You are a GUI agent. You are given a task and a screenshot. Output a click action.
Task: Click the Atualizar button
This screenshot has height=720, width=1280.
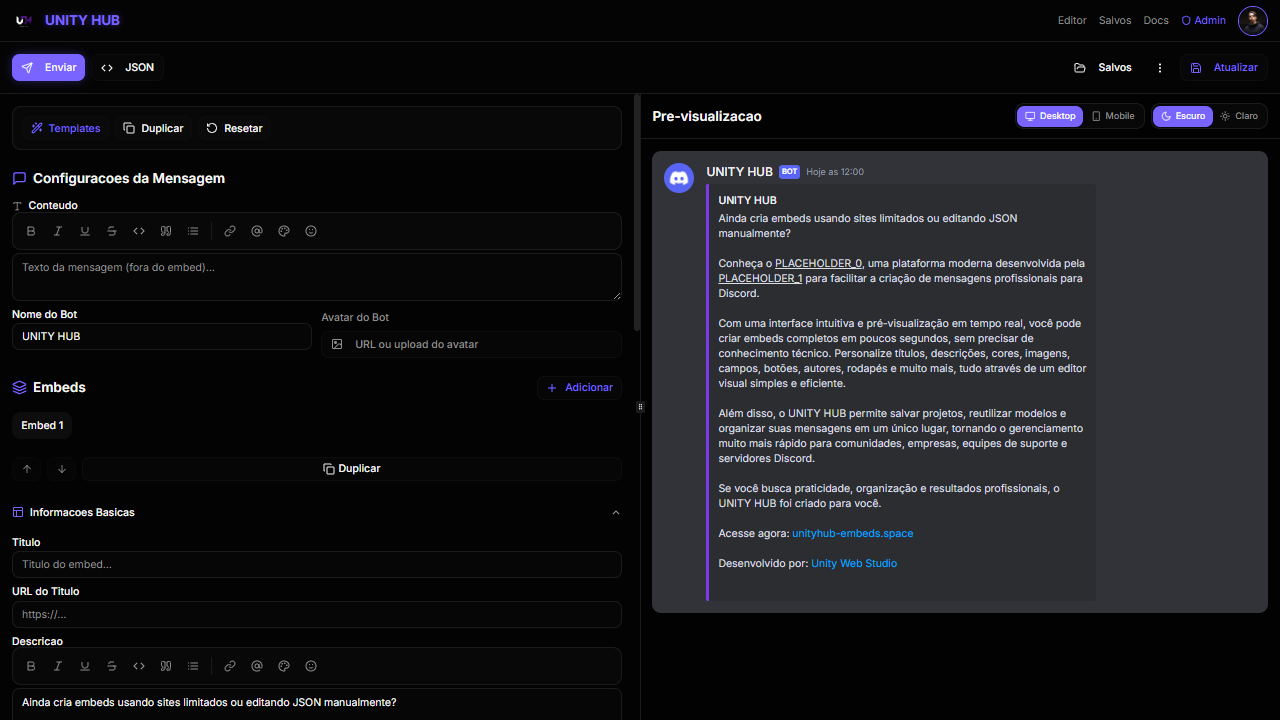[x=1224, y=68]
